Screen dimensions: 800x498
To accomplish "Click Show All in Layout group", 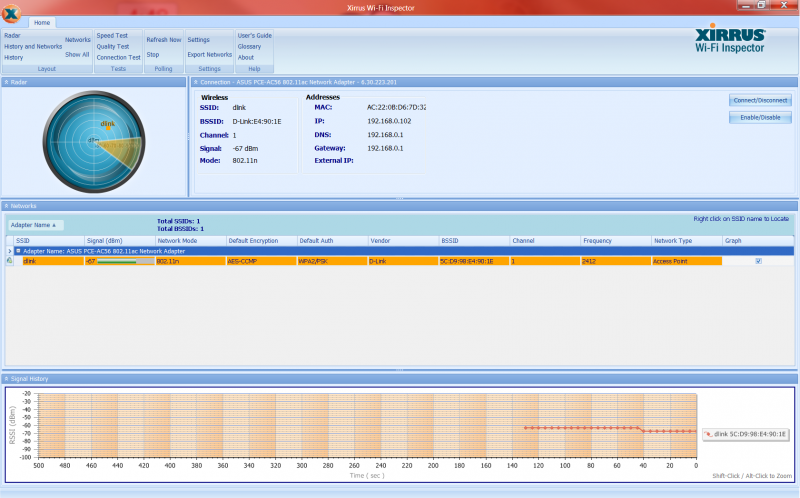I will tap(77, 55).
